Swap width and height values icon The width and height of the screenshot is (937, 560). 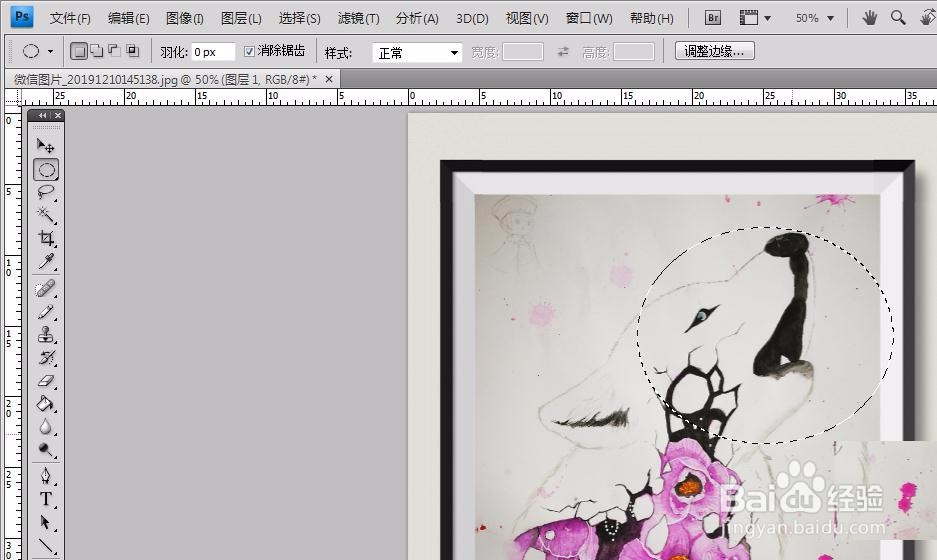pyautogui.click(x=563, y=52)
